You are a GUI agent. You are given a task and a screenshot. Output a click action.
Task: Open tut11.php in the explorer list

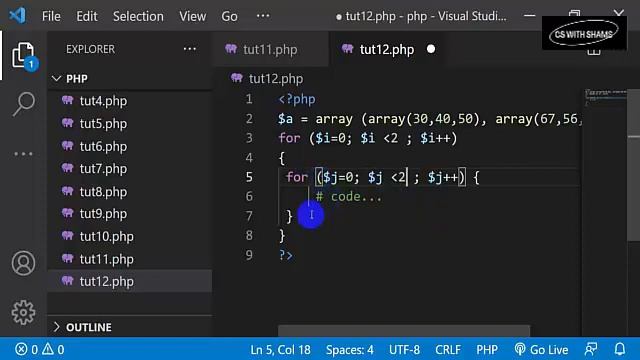point(107,259)
